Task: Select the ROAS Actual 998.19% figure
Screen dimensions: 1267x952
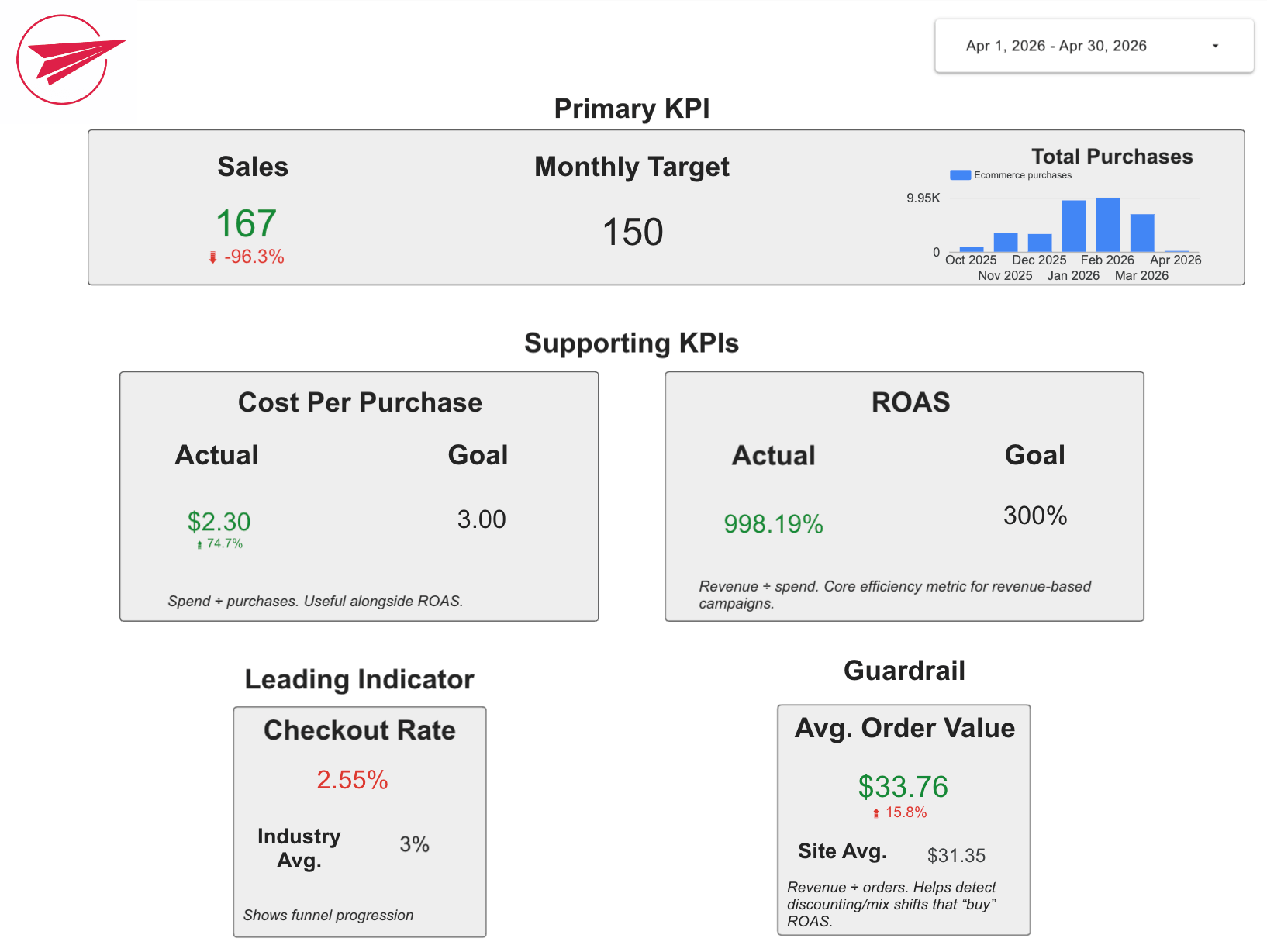Action: tap(773, 524)
